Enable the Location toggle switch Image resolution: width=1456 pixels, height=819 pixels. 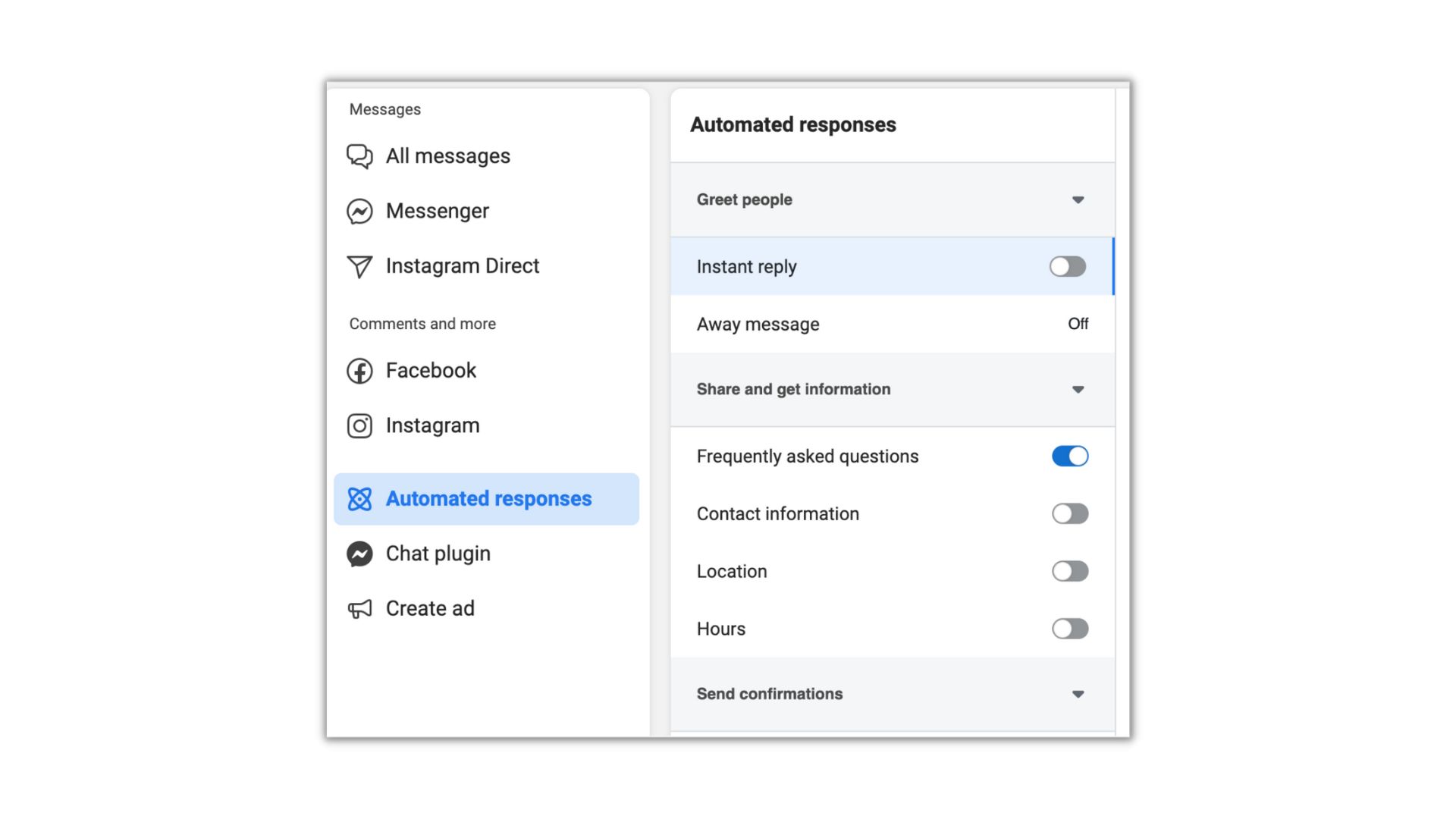click(1069, 571)
